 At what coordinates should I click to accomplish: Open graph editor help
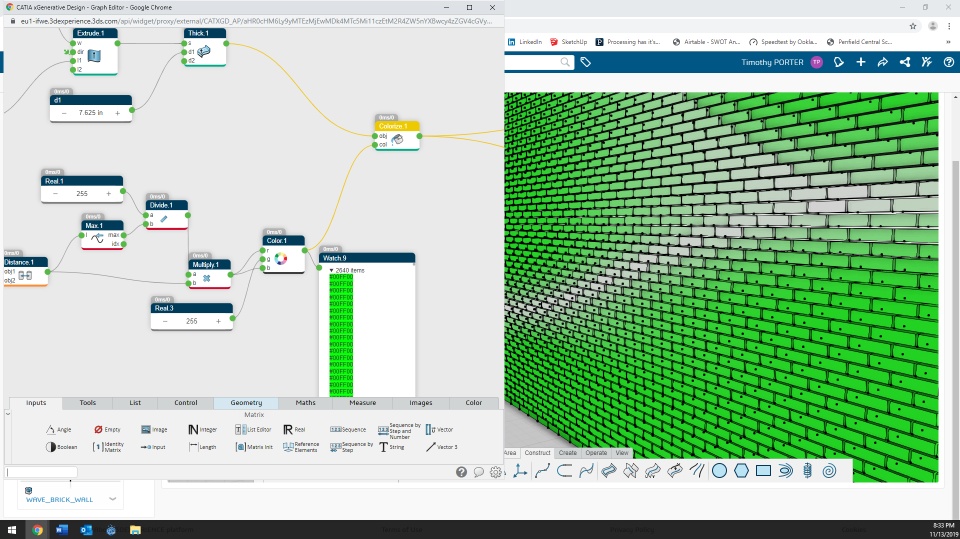[461, 472]
